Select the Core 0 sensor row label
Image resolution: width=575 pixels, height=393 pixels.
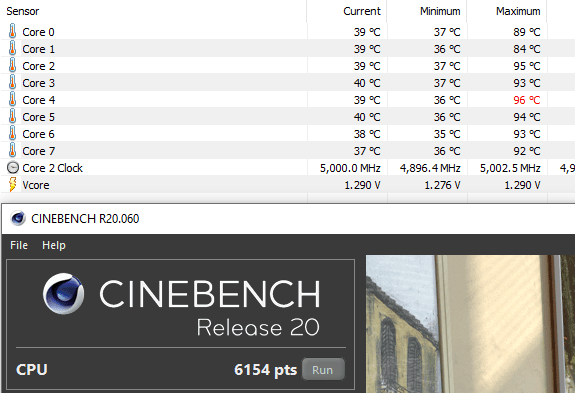click(x=38, y=32)
